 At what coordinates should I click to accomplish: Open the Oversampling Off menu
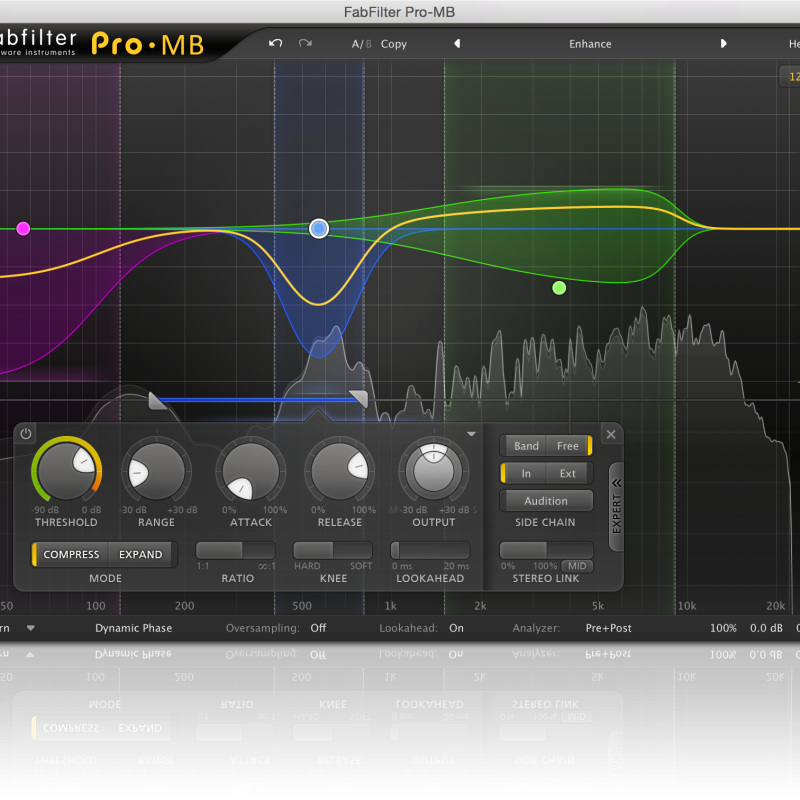point(318,628)
